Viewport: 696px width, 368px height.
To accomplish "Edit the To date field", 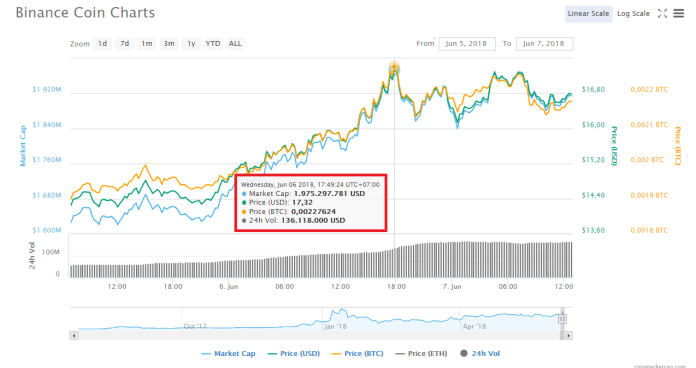I will (544, 44).
